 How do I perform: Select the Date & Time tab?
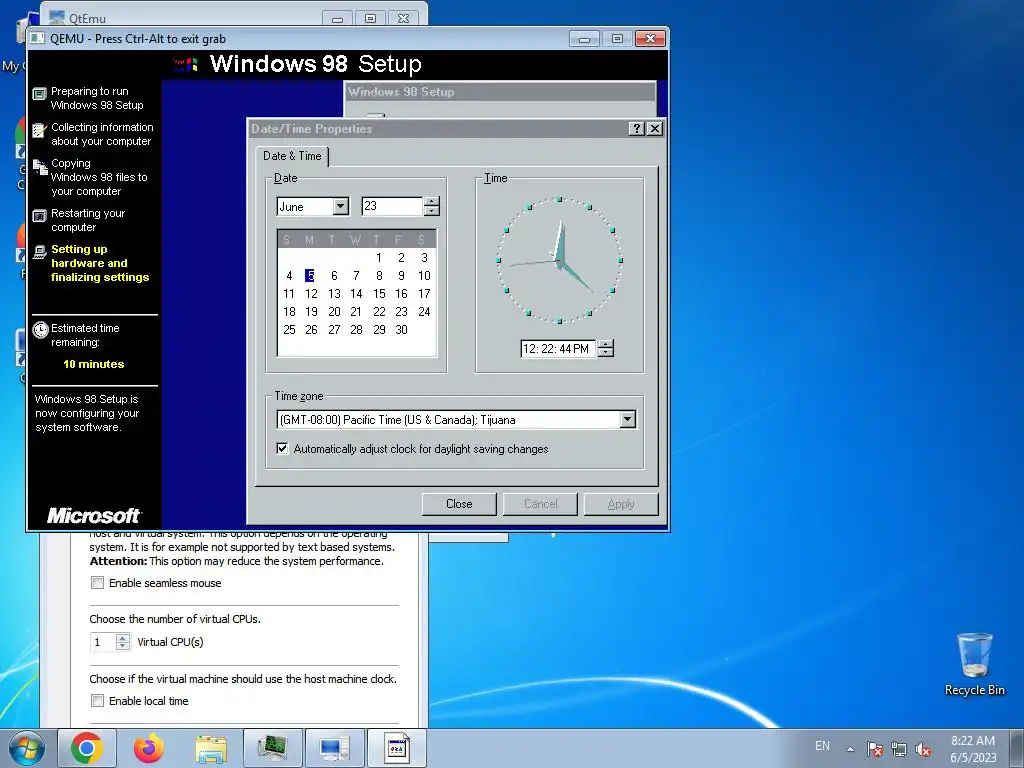pyautogui.click(x=292, y=155)
